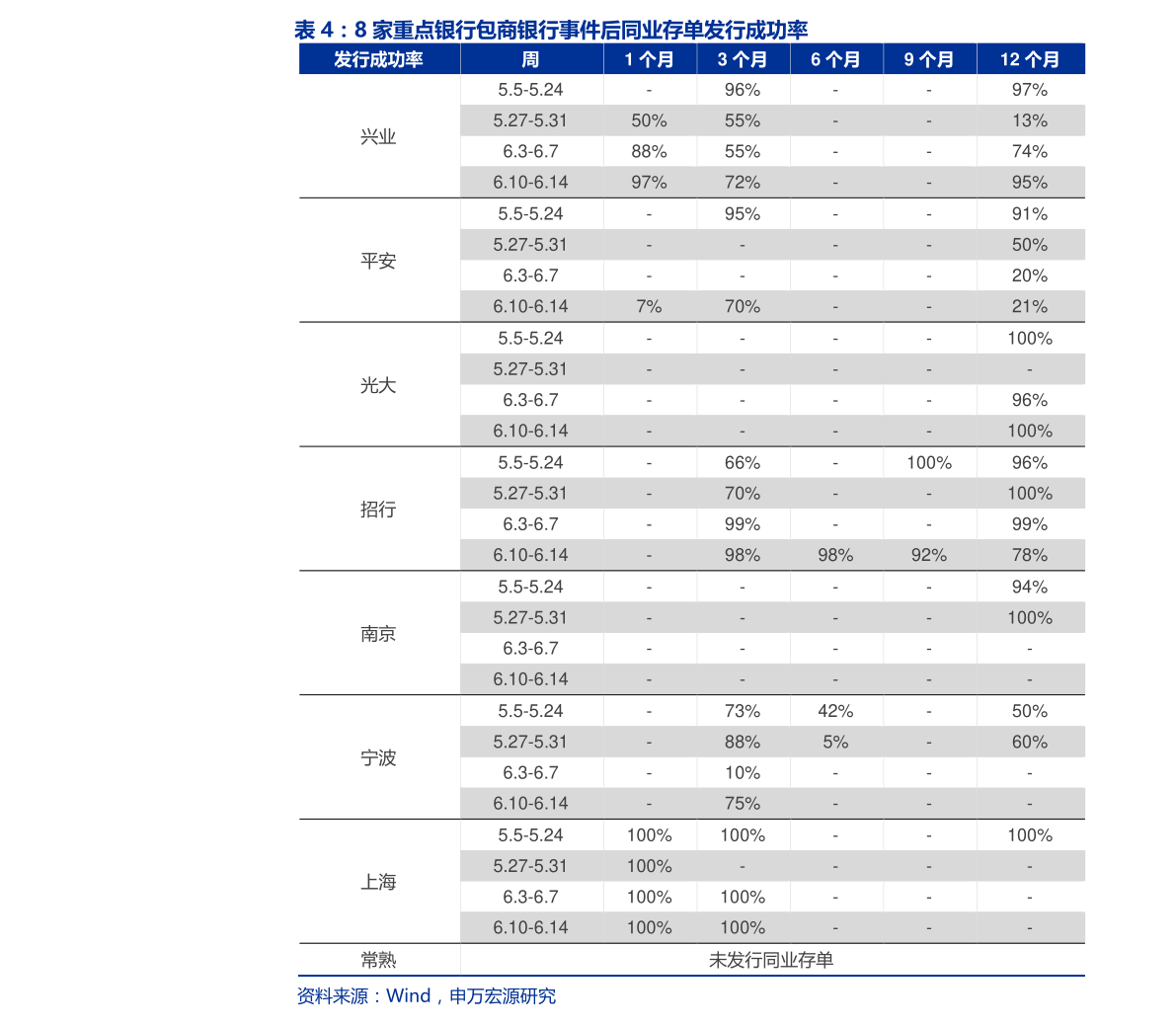This screenshot has height=1026, width=1176.
Task: Select the "宁波" bank row label
Action: (378, 757)
